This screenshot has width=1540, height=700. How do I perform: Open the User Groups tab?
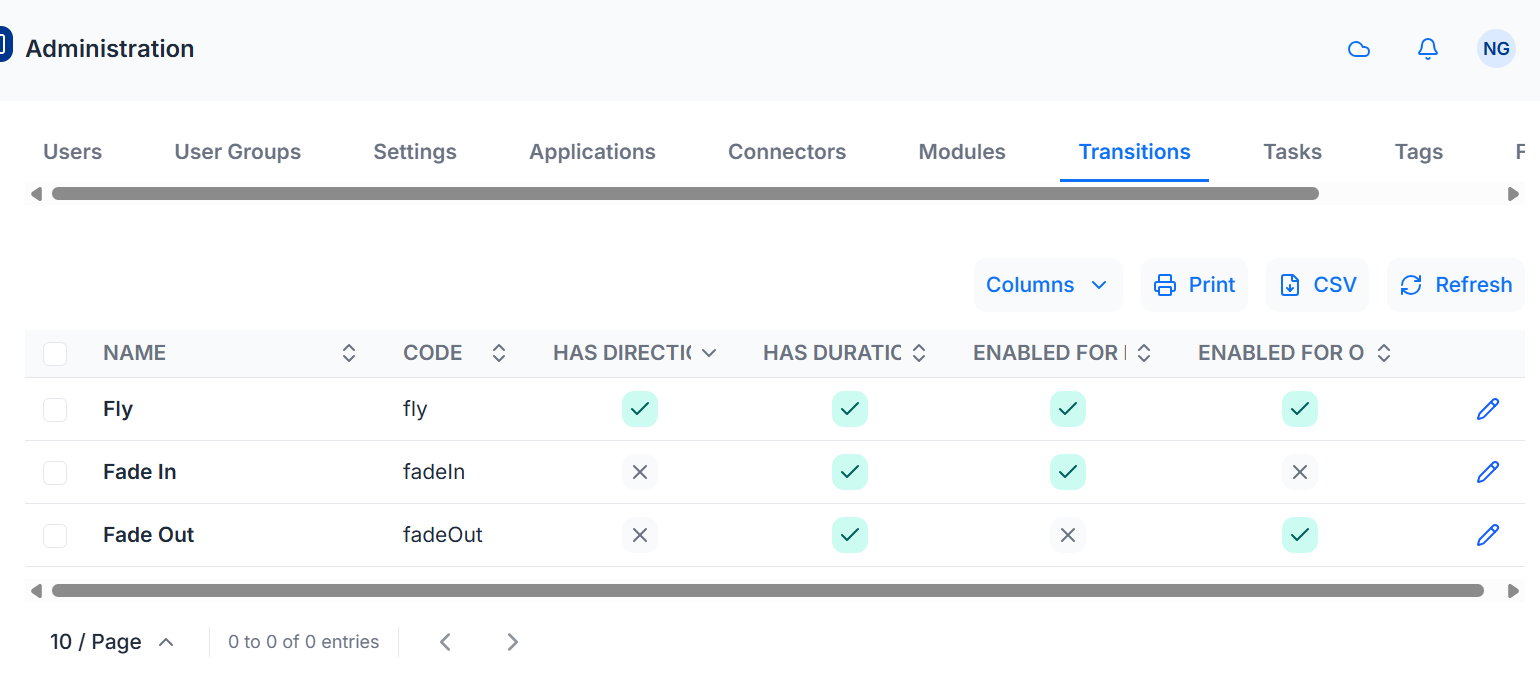[x=238, y=152]
